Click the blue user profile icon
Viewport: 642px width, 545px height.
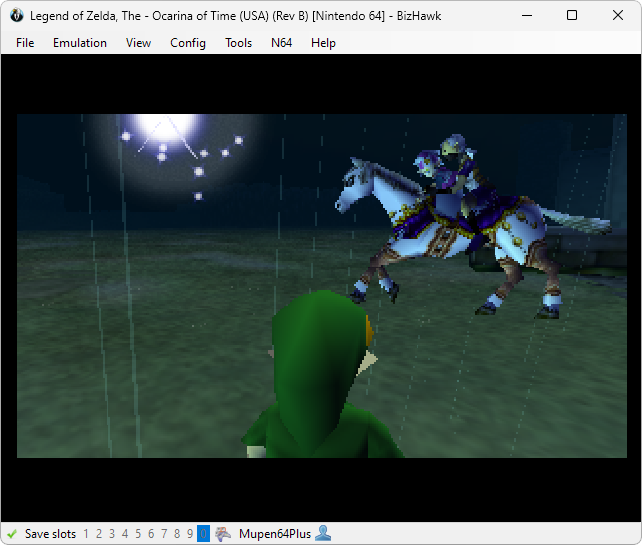(x=323, y=534)
